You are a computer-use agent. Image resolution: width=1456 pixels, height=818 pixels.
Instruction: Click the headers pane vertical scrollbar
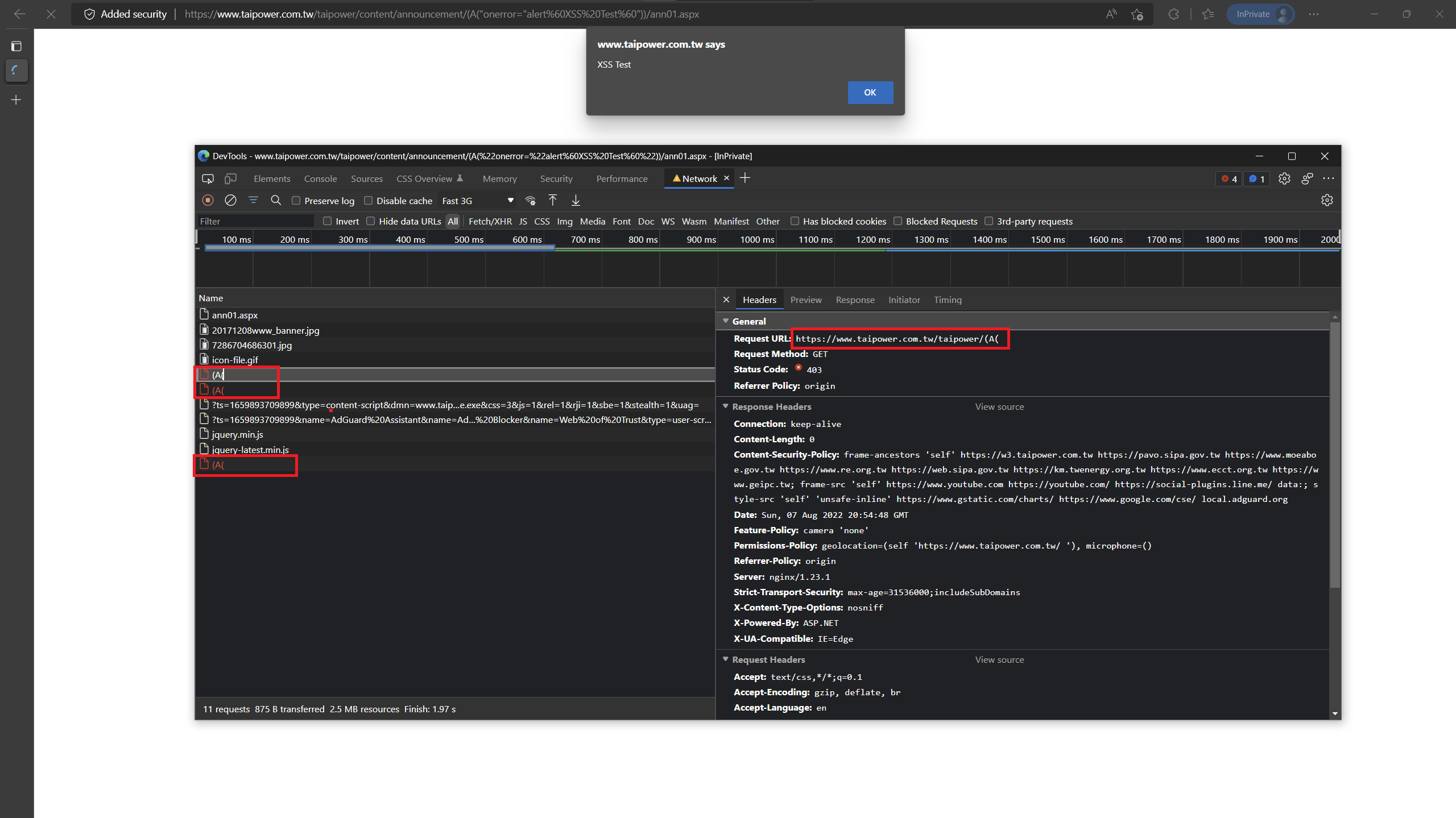pos(1335,455)
